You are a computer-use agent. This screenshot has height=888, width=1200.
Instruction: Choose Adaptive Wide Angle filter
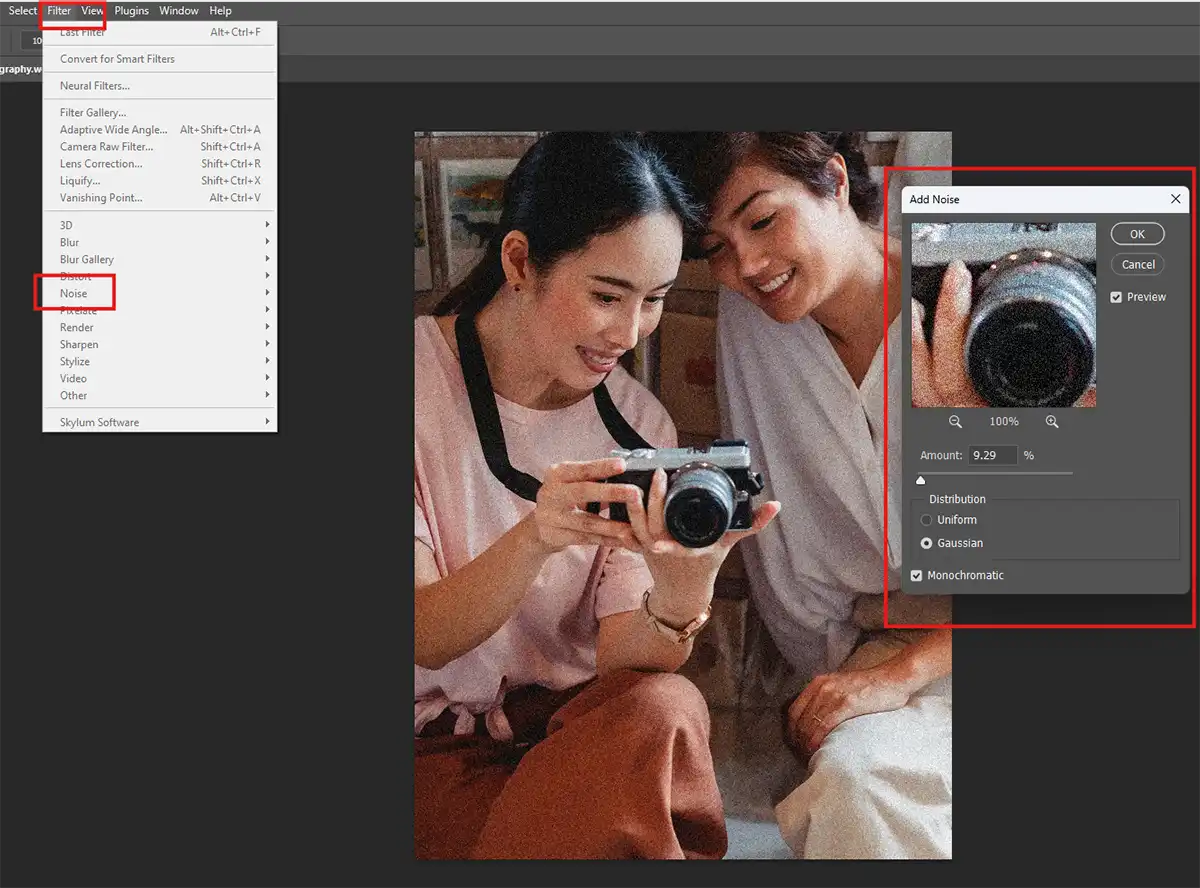pos(160,130)
